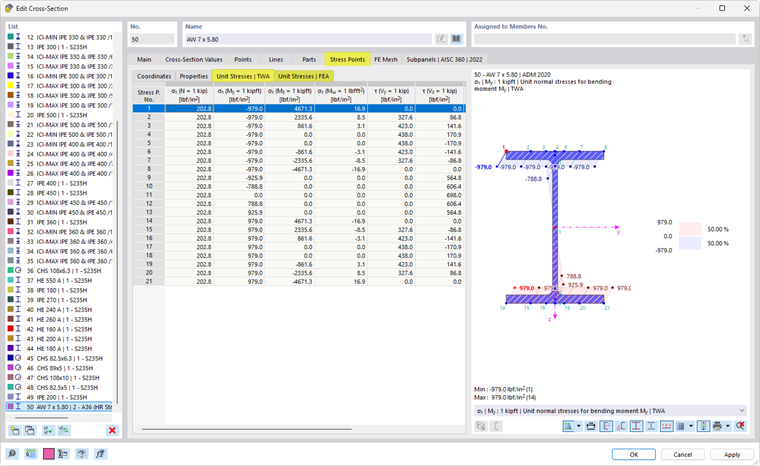Toggle the stress point numbering icon
The width and height of the screenshot is (760, 466).
pos(621,426)
